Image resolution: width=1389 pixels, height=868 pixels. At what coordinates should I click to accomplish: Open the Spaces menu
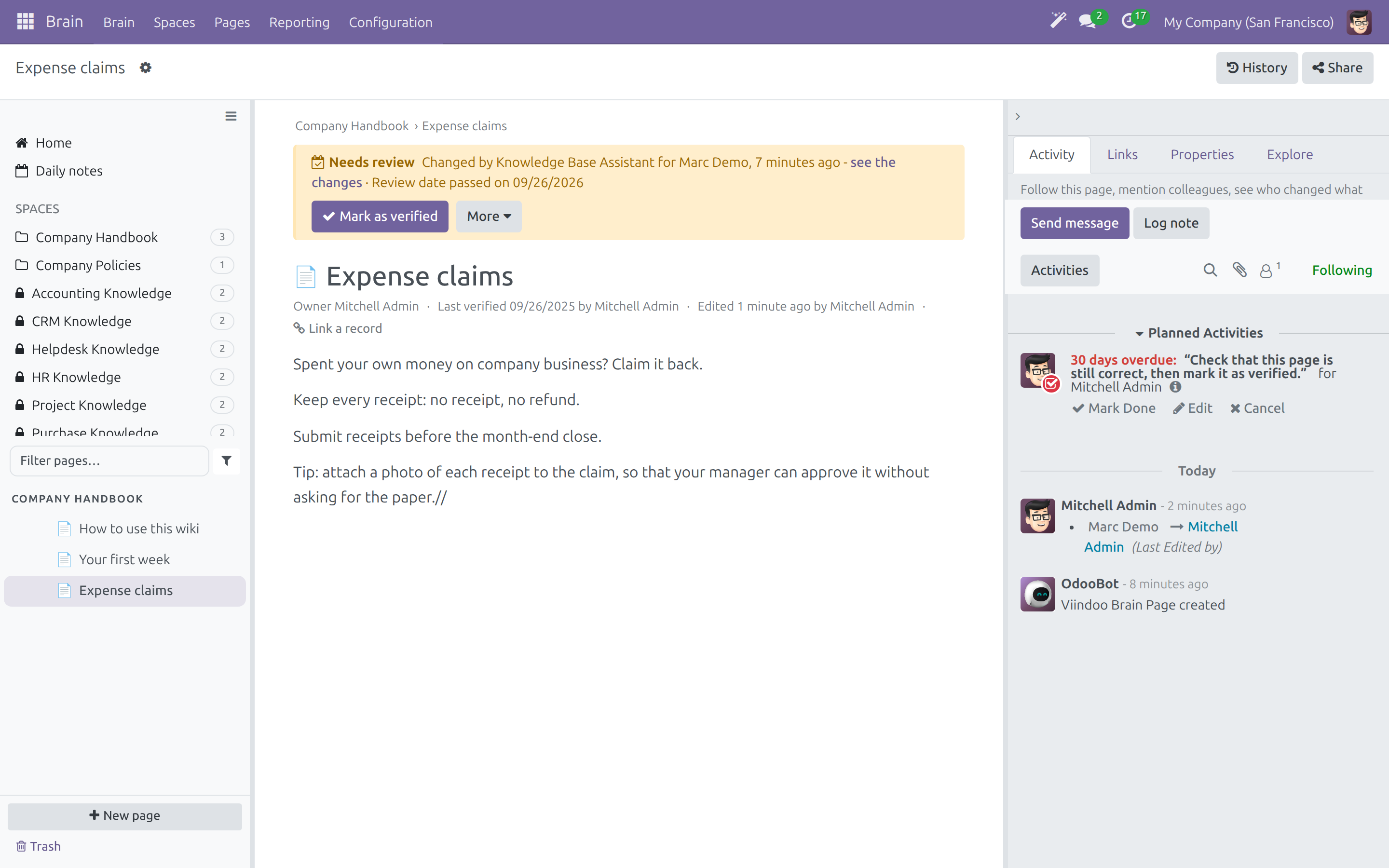tap(174, 22)
